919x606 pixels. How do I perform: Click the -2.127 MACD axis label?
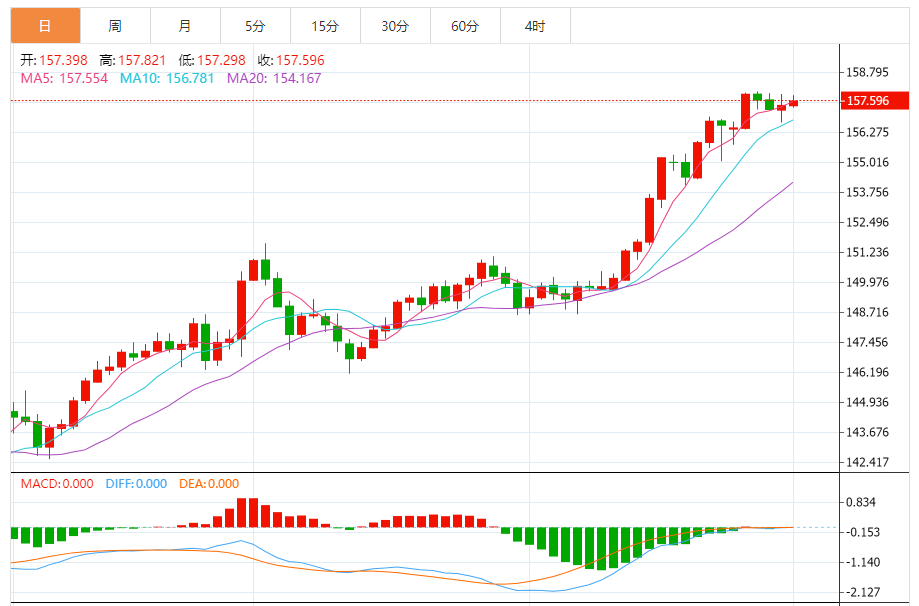pyautogui.click(x=863, y=593)
